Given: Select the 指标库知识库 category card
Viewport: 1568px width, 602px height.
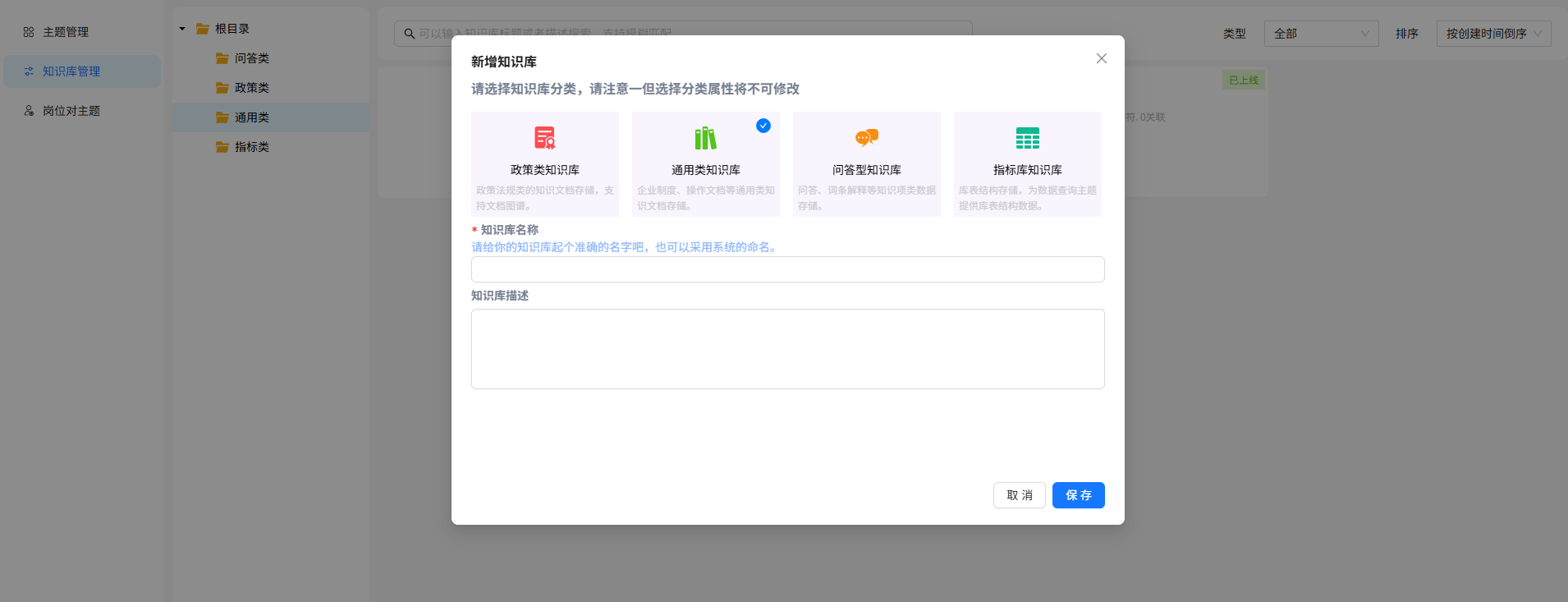Looking at the screenshot, I should [1027, 164].
